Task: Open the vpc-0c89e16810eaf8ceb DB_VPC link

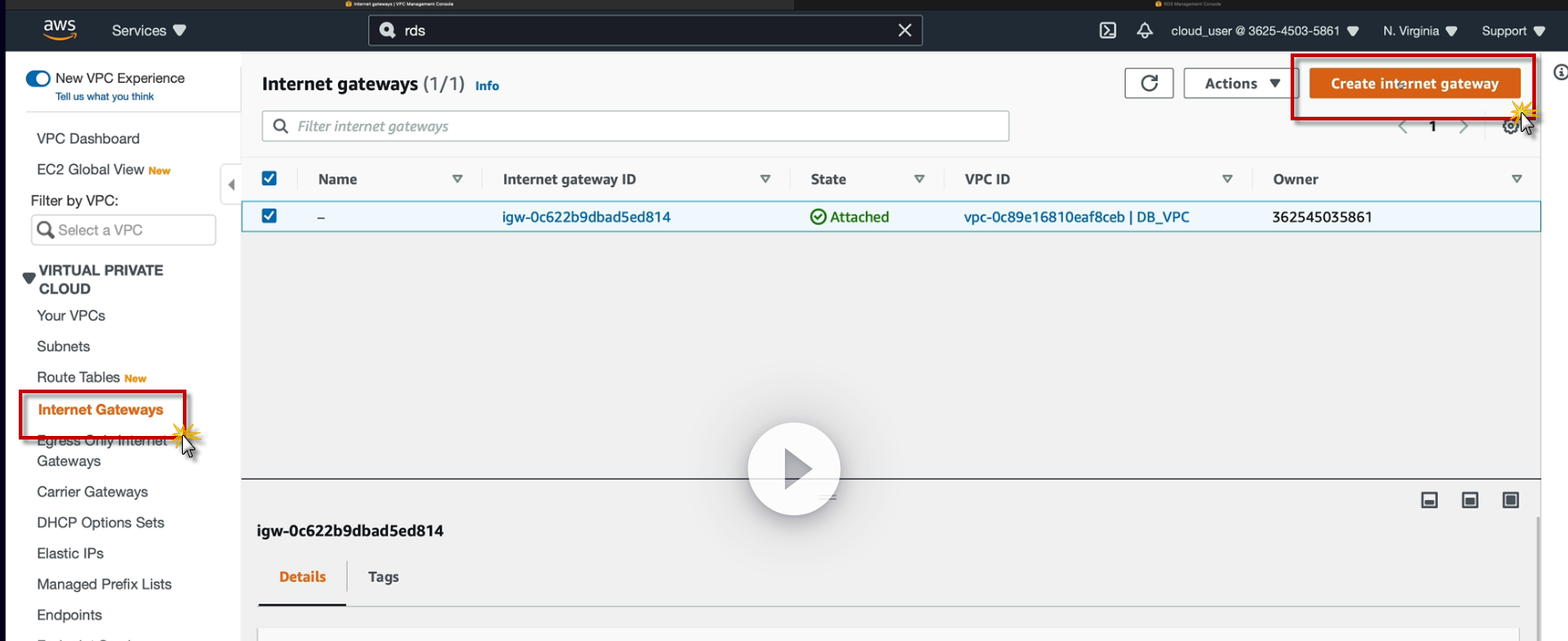Action: click(x=1077, y=217)
